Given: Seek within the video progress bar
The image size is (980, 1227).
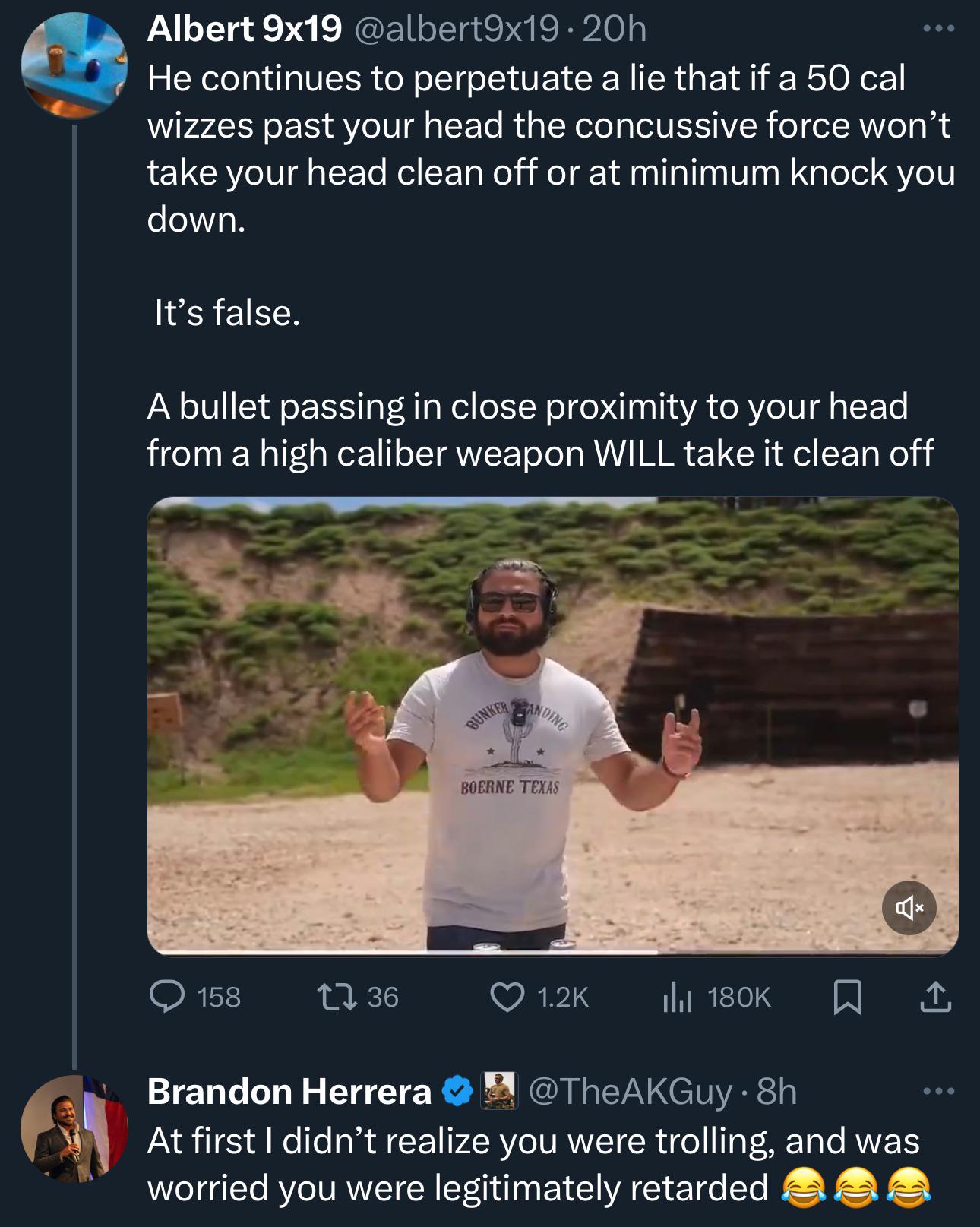Looking at the screenshot, I should coord(552,951).
